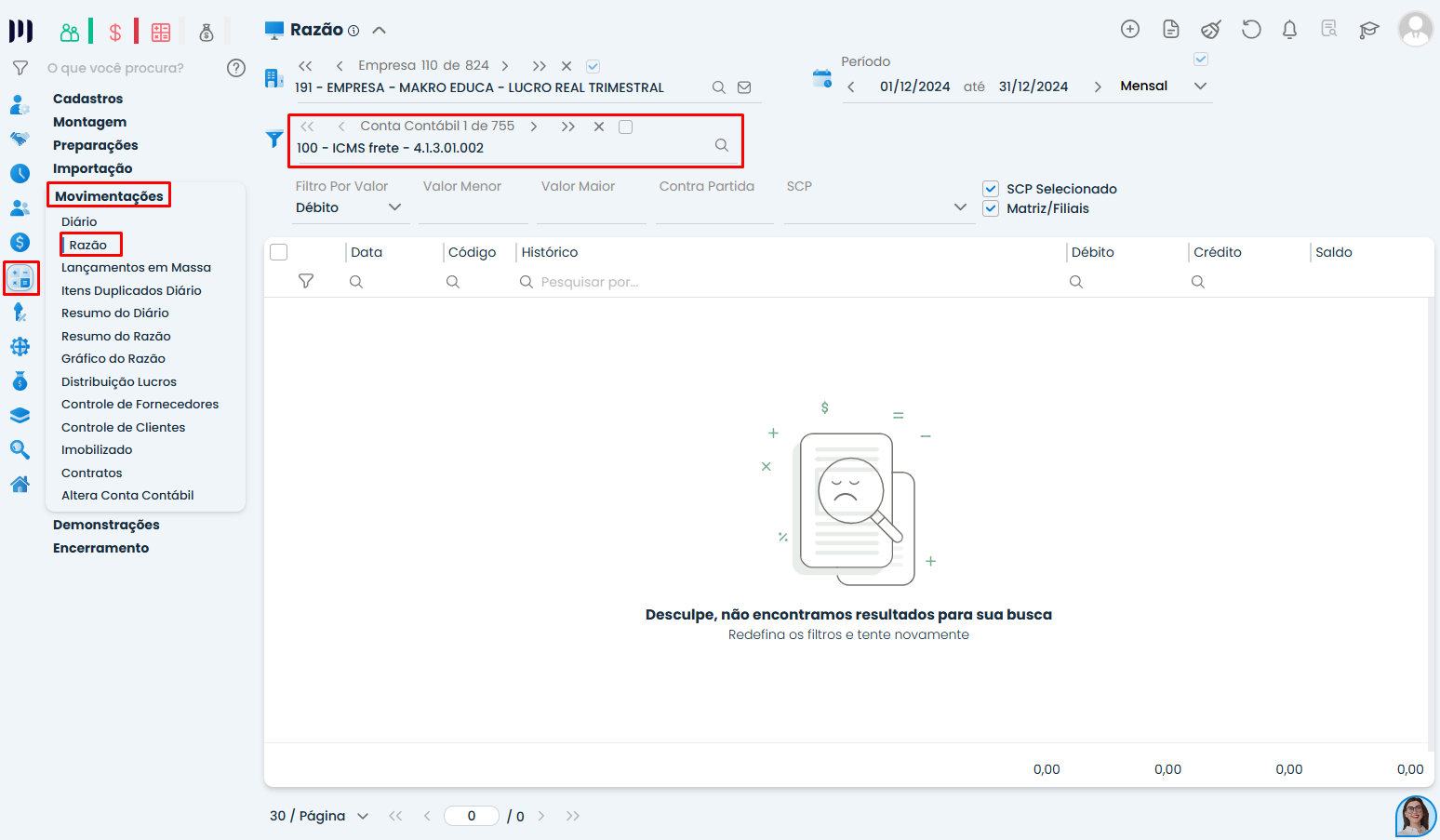Toggle the checkbox next to Empresa navigation
Image resolution: width=1440 pixels, height=840 pixels.
click(593, 66)
